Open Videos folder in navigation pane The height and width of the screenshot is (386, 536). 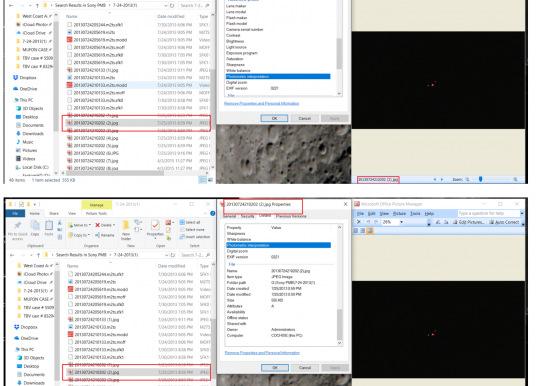click(x=26, y=159)
